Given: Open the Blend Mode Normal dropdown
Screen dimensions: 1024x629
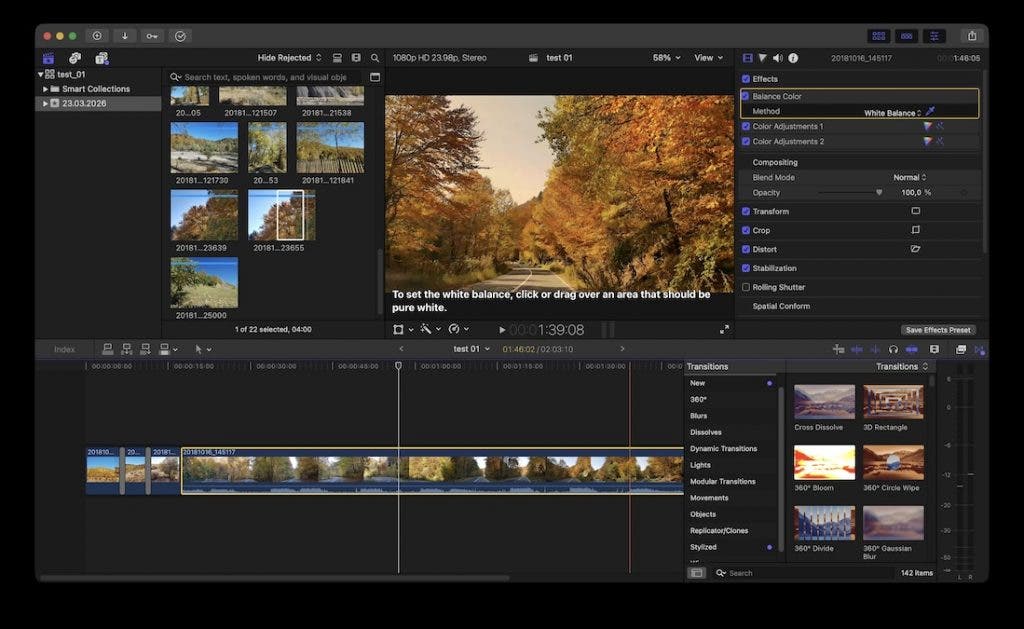Looking at the screenshot, I should click(910, 178).
